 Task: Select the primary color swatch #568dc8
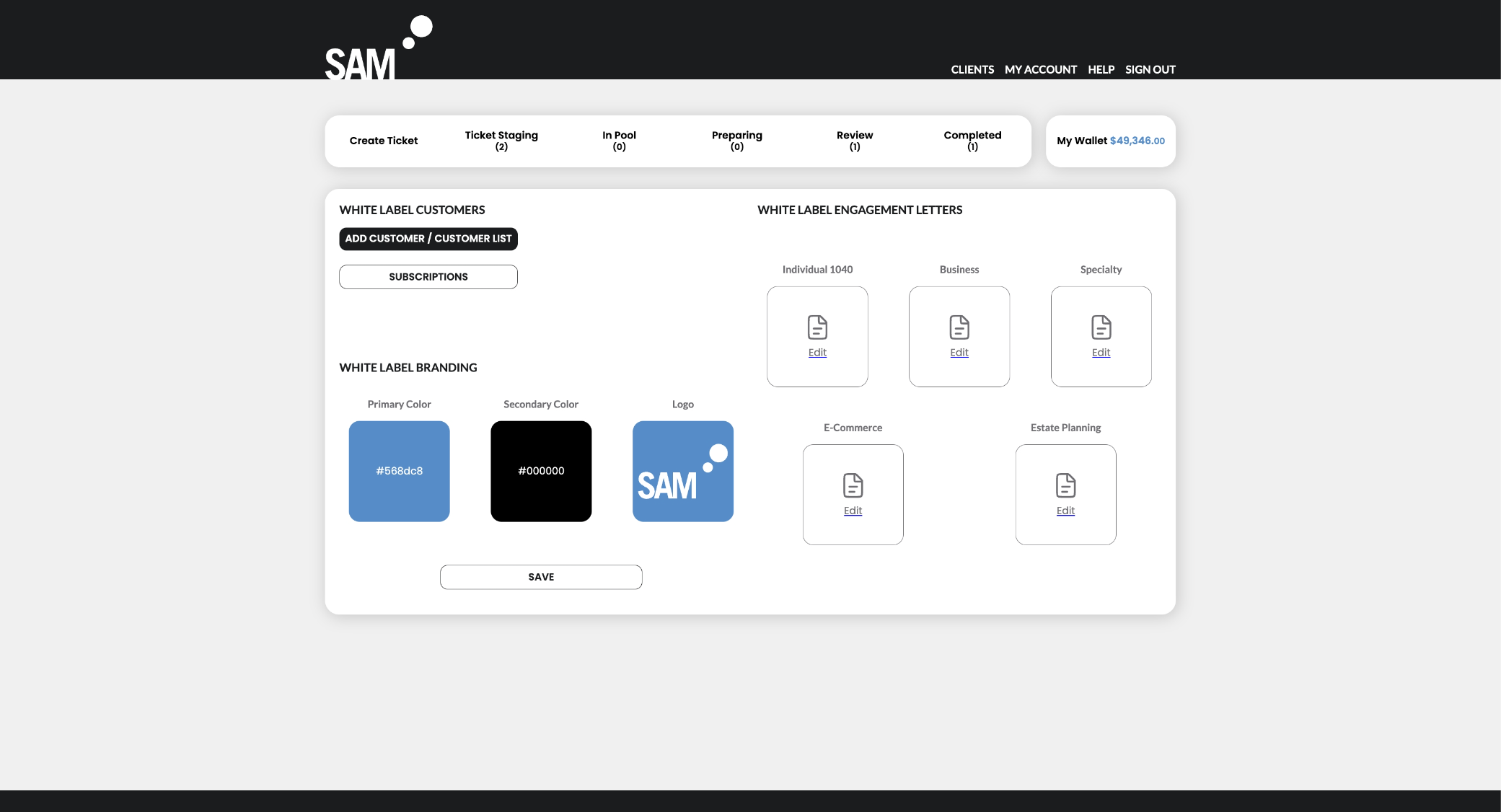(x=399, y=471)
